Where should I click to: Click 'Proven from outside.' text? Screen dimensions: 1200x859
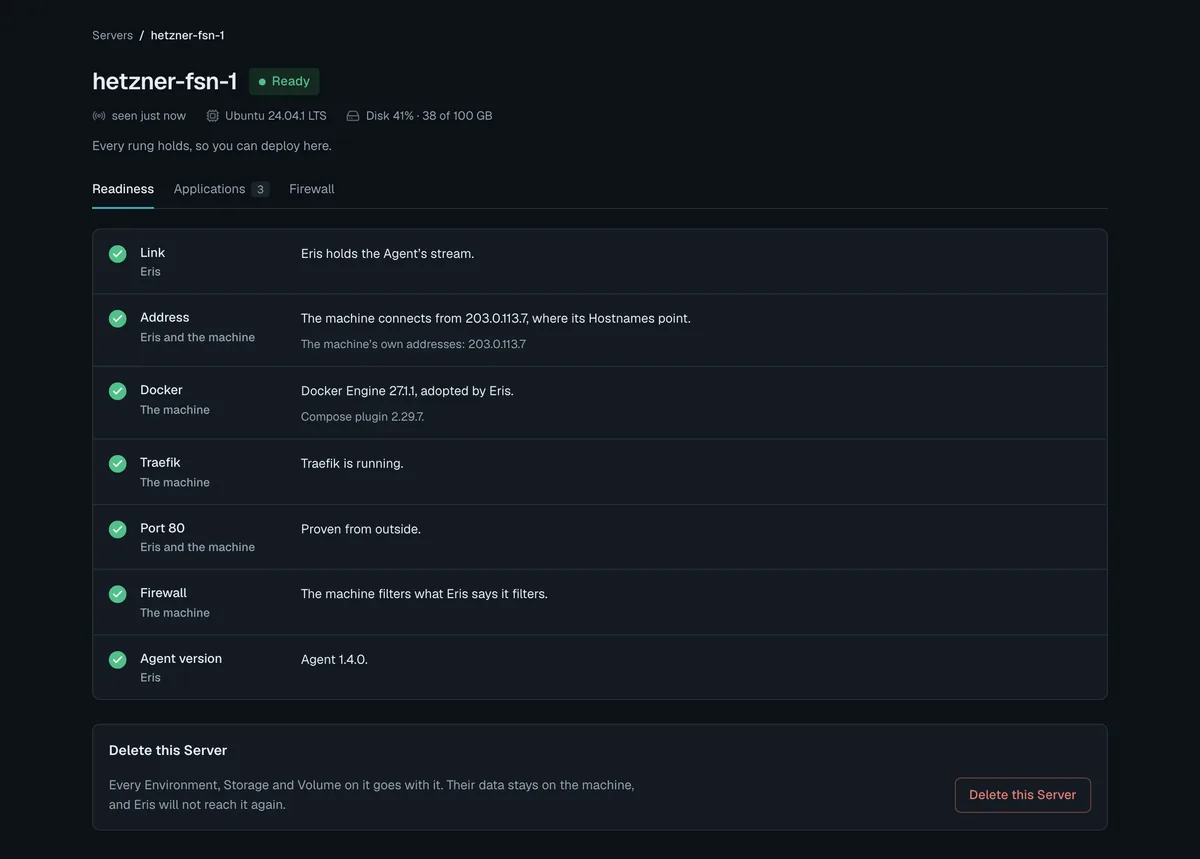[x=361, y=529]
